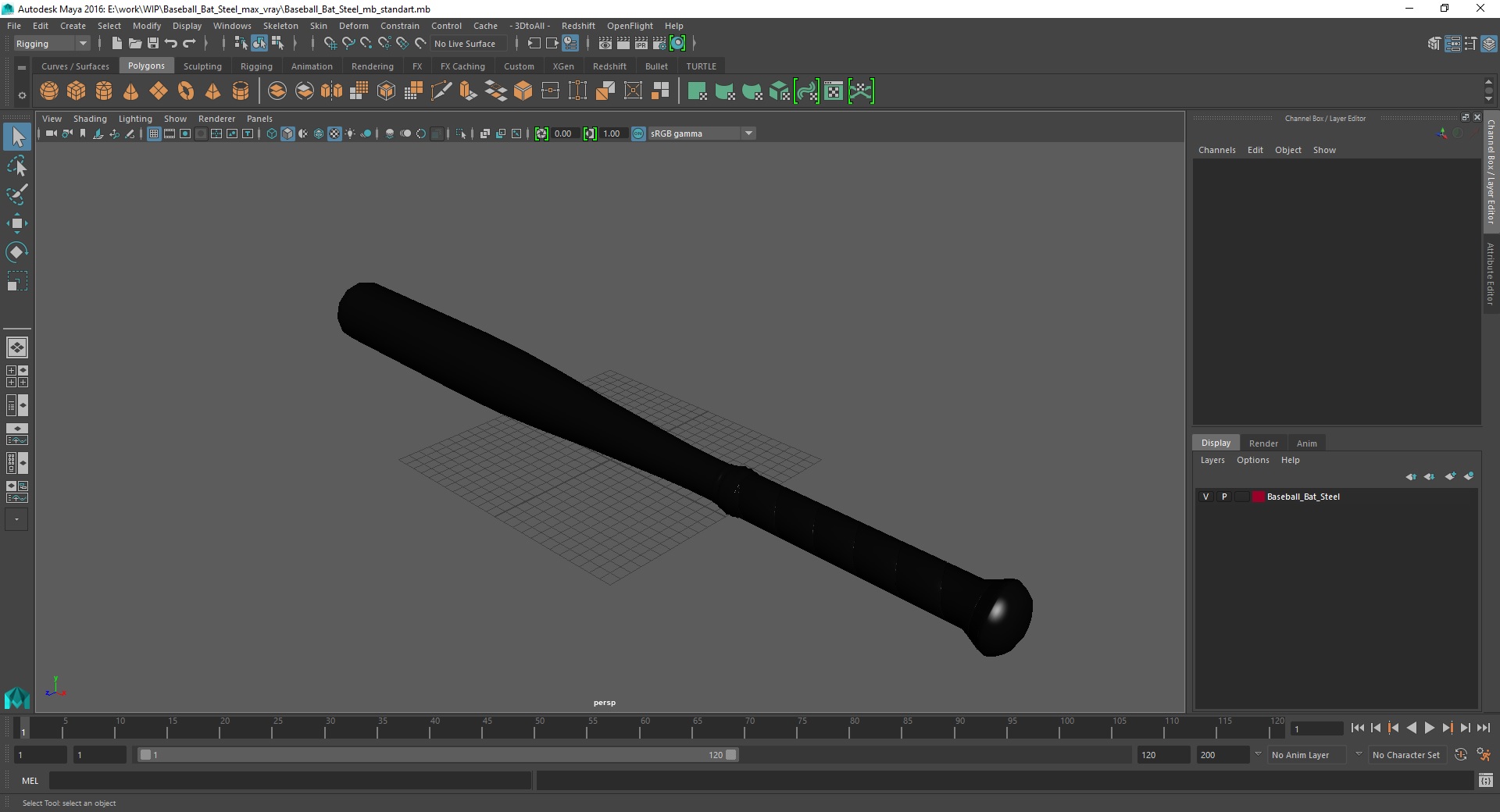Viewport: 1500px width, 812px height.
Task: Switch to single perspective view layout
Action: 17,347
